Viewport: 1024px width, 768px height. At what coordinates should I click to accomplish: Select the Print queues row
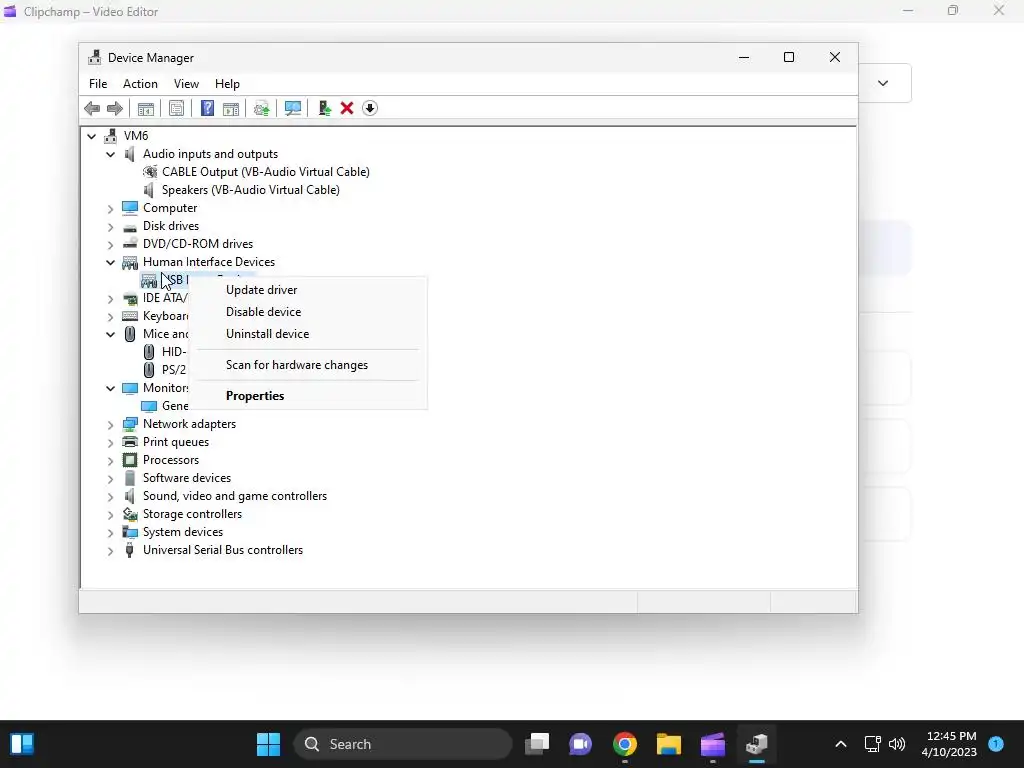point(176,442)
